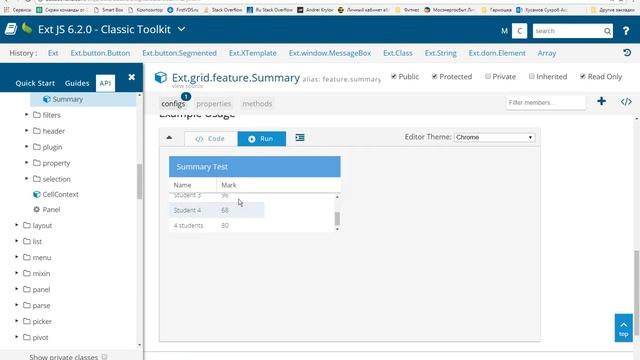Toggle the Protected members checkbox
Viewport: 640px width, 360px height.
tap(434, 76)
